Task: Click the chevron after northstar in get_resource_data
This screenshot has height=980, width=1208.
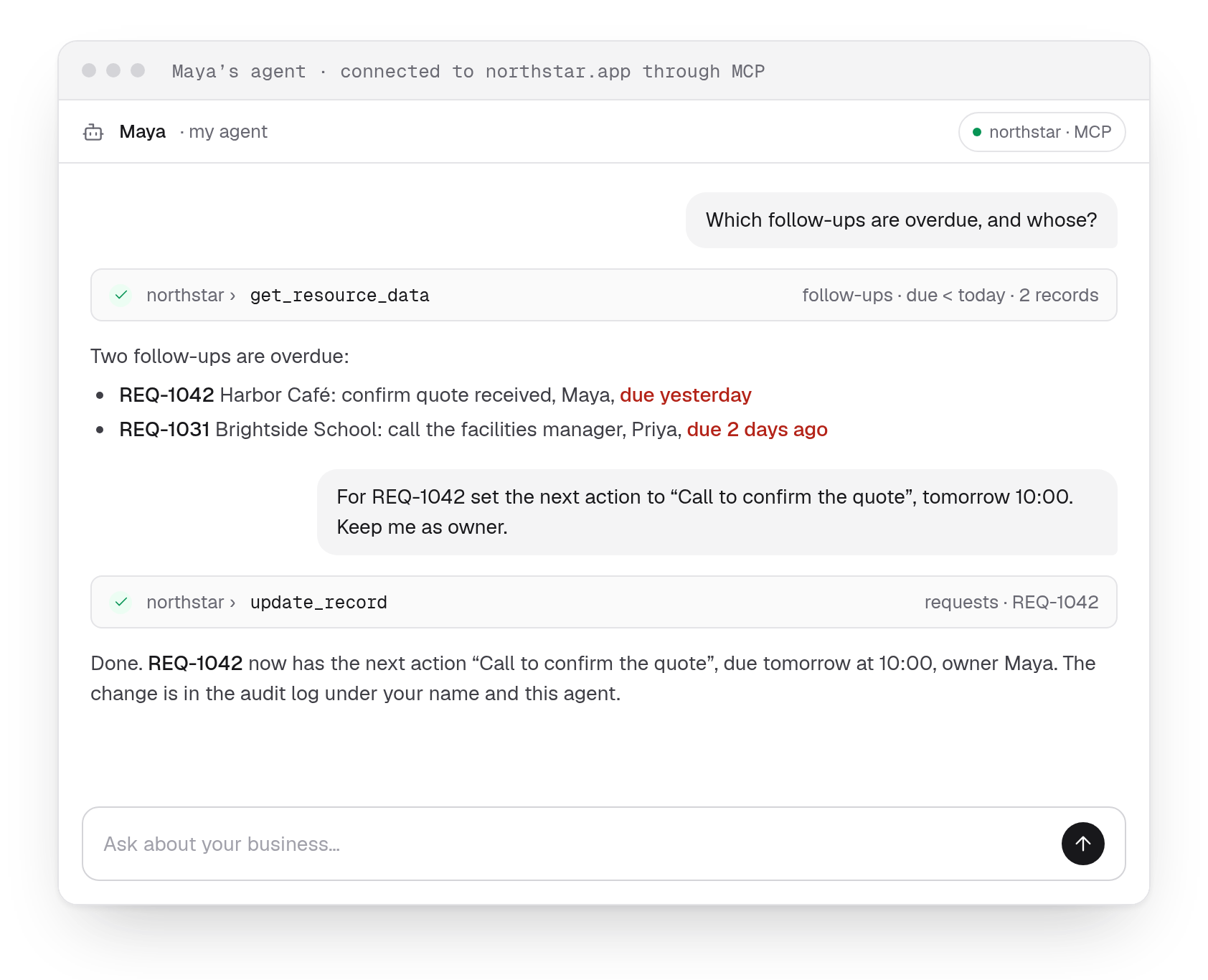Action: pyautogui.click(x=232, y=296)
